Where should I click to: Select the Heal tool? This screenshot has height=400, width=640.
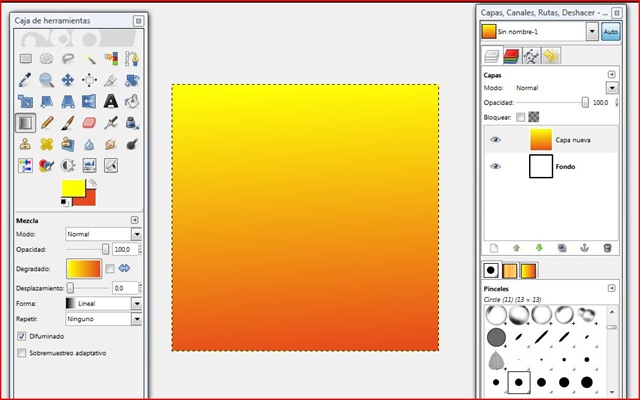(47, 144)
